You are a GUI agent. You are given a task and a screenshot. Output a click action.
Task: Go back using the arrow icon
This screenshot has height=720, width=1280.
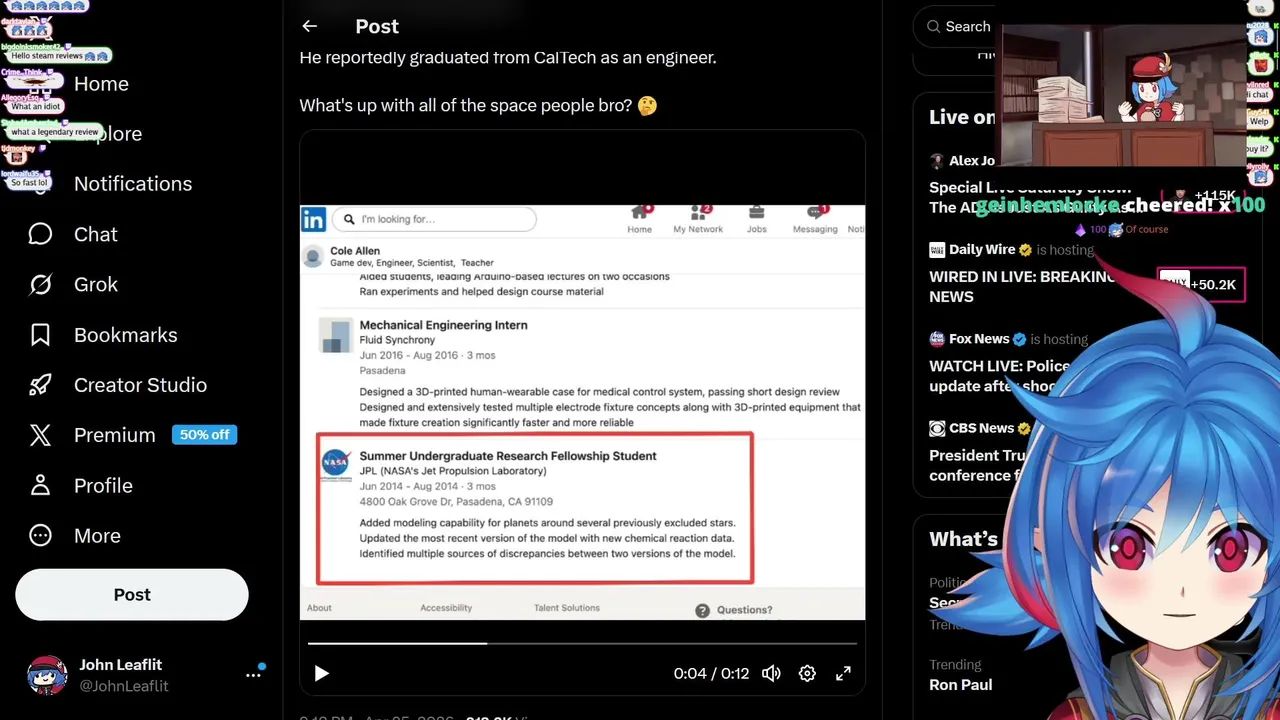pos(309,27)
